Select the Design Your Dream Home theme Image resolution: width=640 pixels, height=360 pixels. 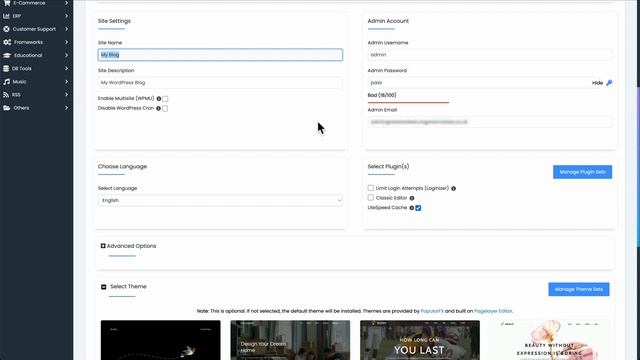pos(290,340)
